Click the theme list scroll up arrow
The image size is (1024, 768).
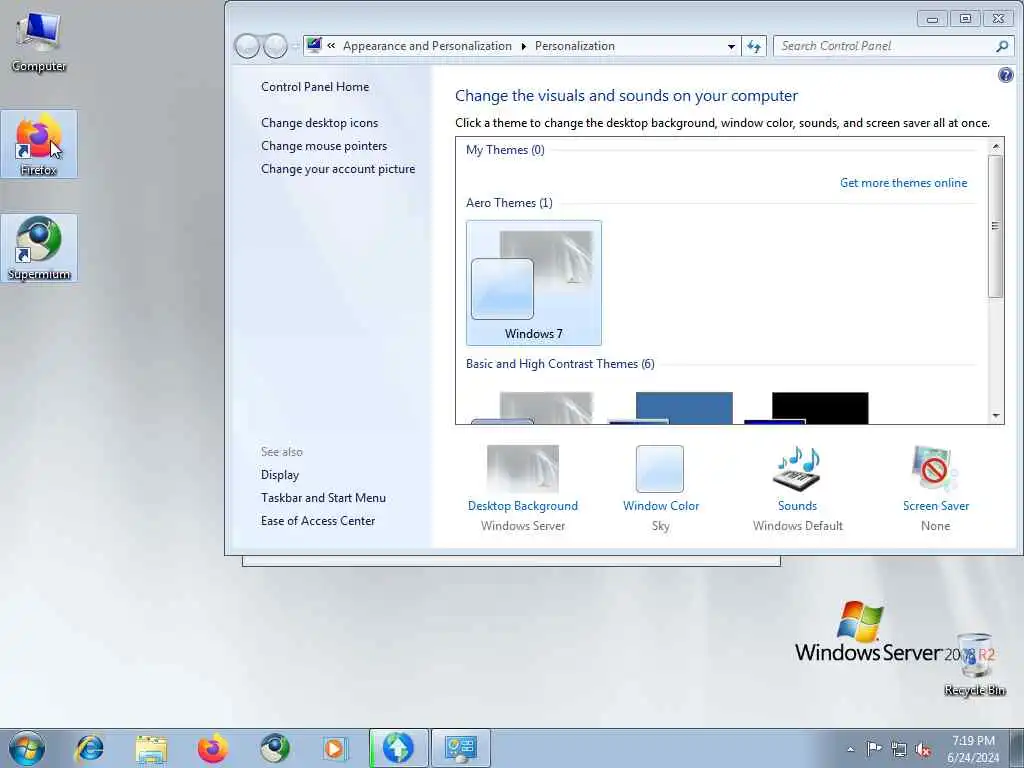996,146
